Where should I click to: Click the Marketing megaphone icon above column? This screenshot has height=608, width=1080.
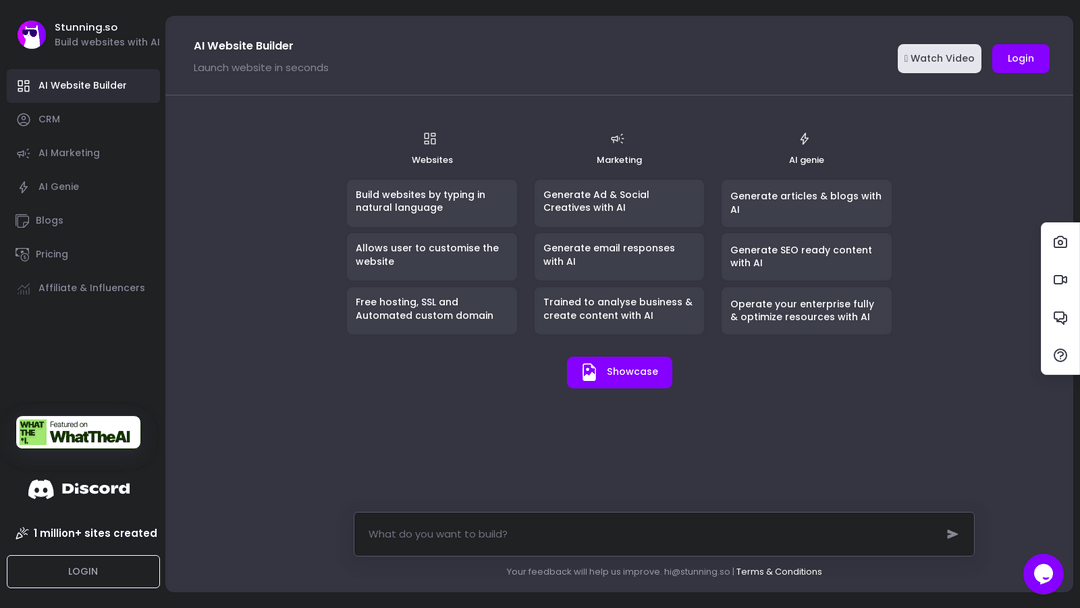[x=617, y=138]
